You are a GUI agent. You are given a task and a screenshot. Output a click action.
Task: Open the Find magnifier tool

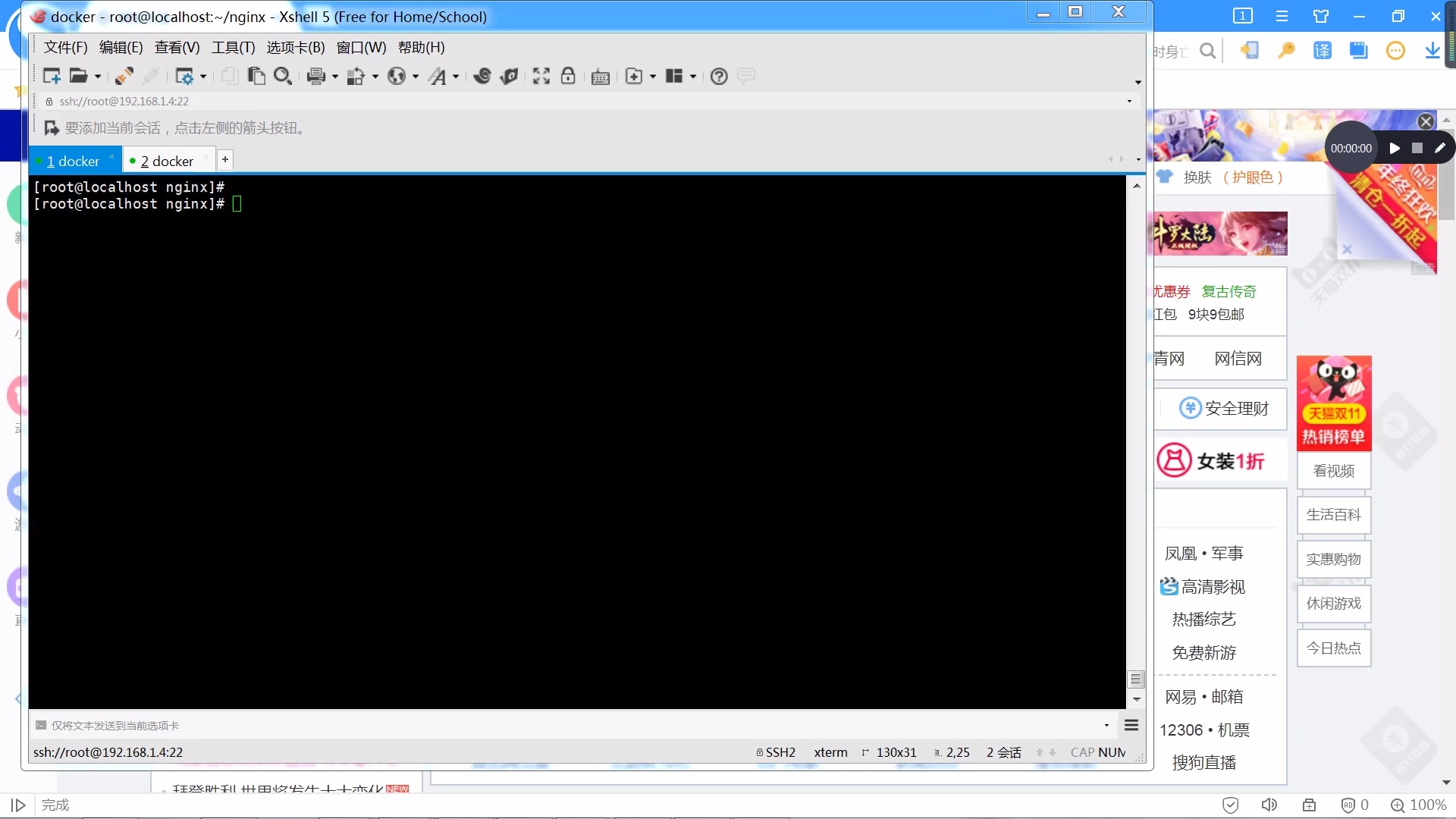(x=283, y=76)
